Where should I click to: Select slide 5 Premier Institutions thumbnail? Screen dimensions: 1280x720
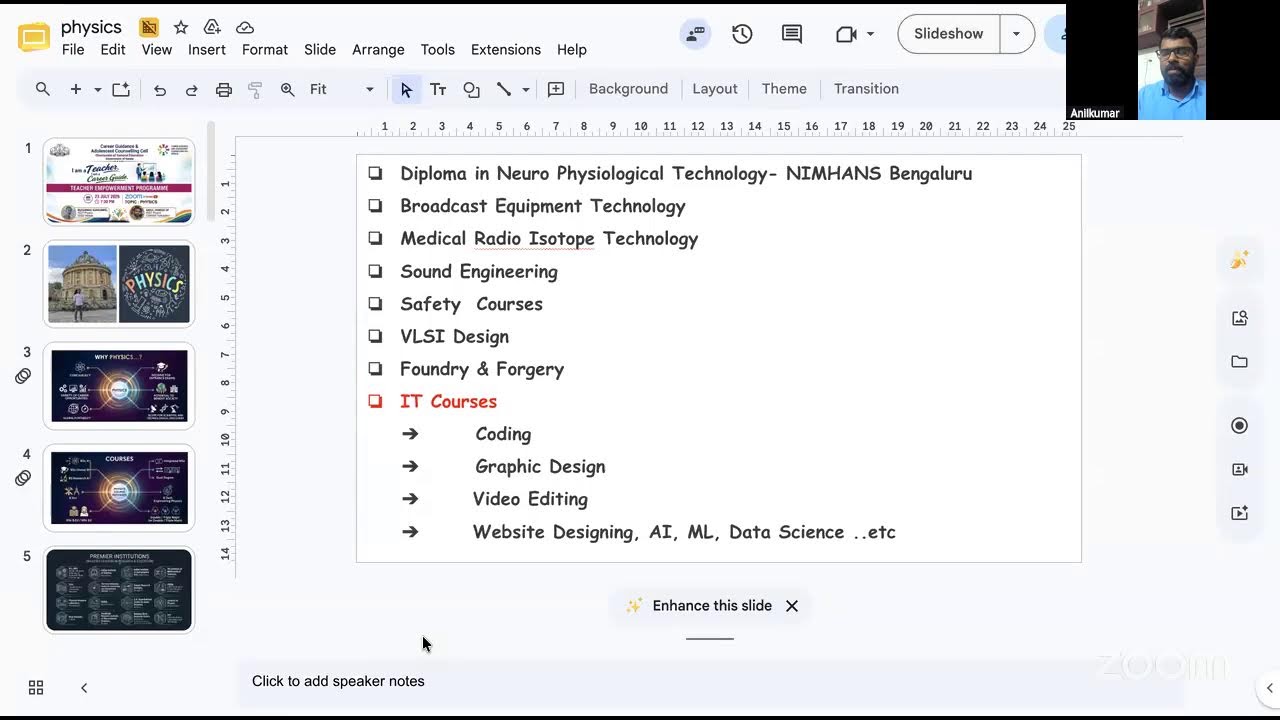tap(119, 590)
